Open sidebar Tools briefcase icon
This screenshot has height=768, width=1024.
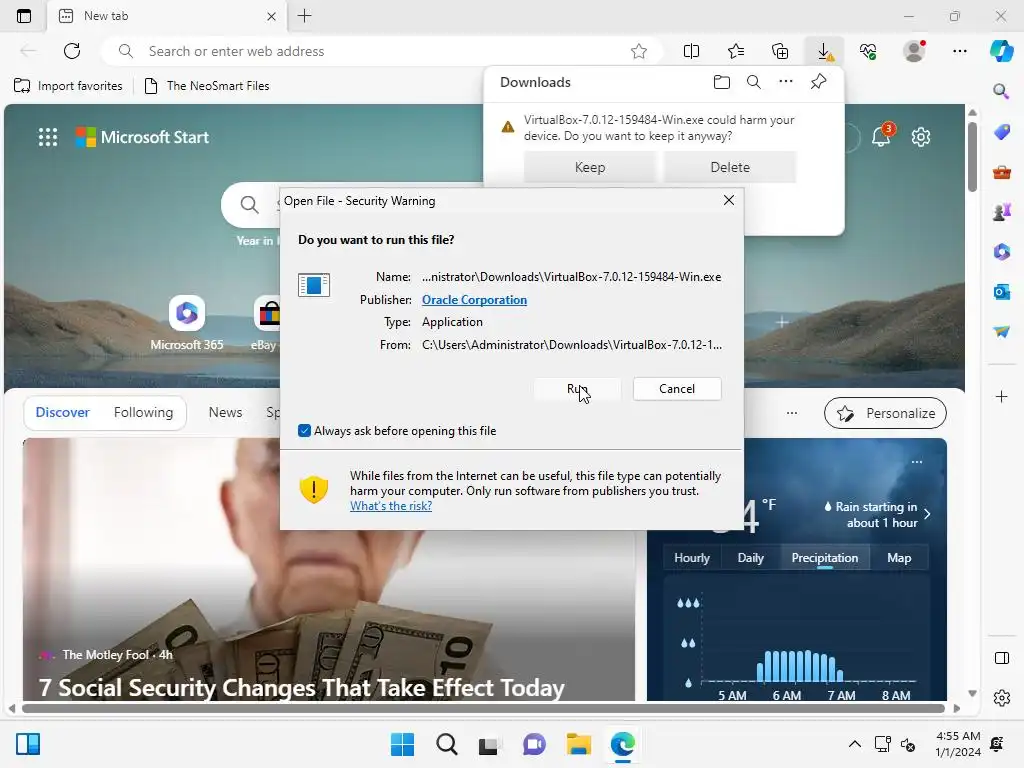(1001, 172)
